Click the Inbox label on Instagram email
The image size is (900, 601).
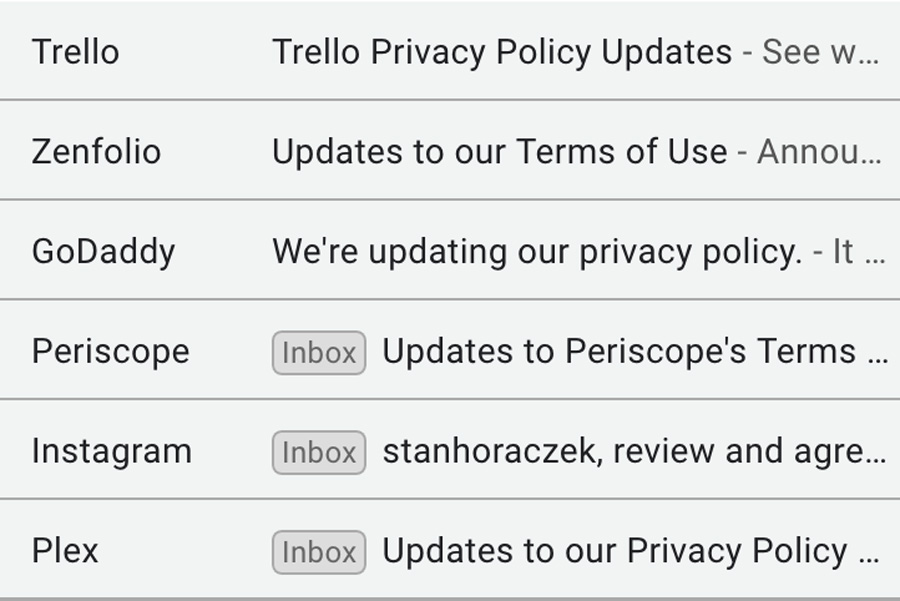(319, 453)
